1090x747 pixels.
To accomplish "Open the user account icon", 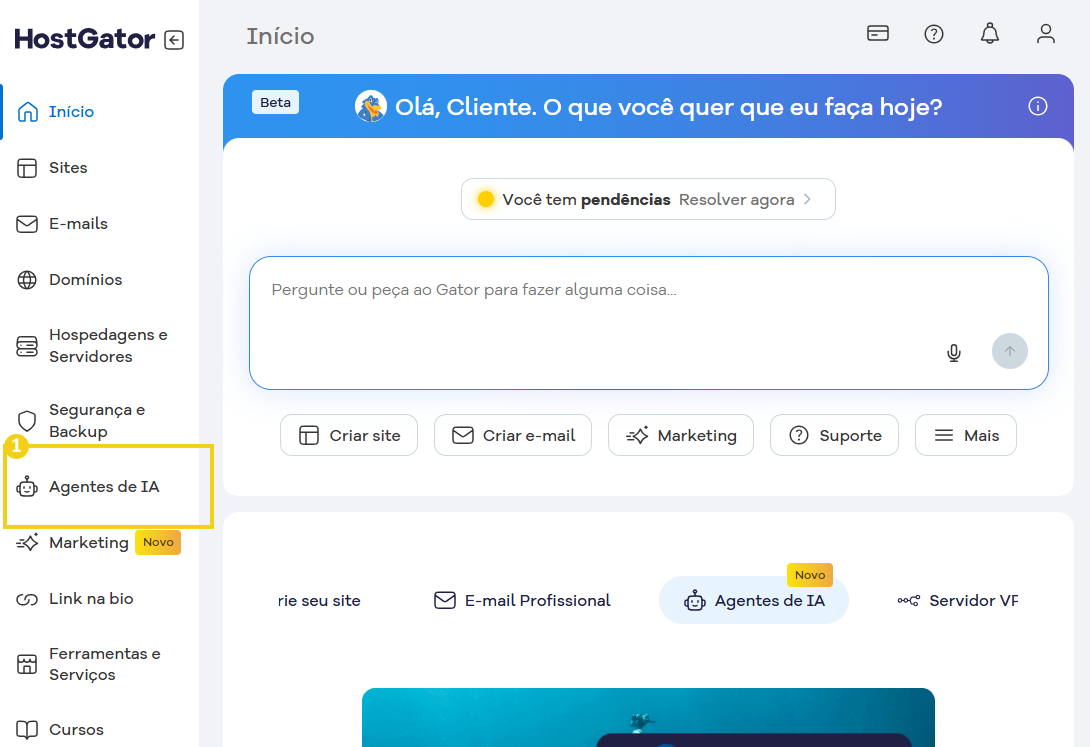I will pos(1046,33).
